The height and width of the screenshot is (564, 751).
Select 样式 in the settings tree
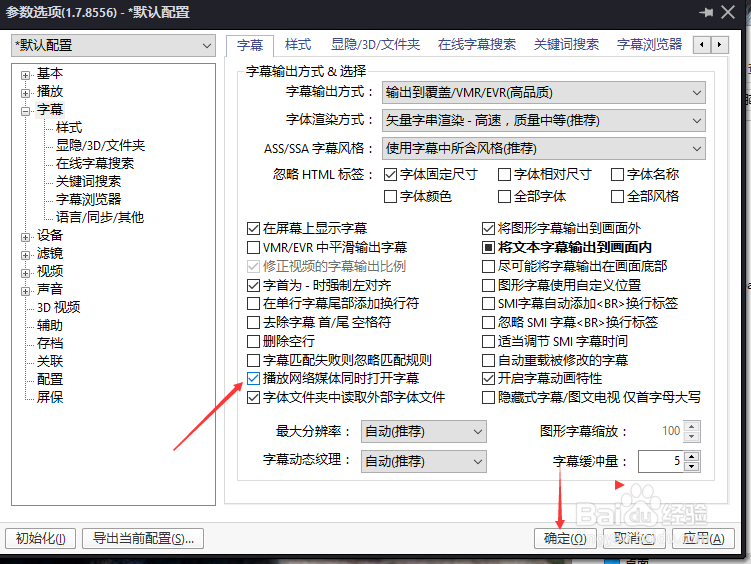[69, 128]
